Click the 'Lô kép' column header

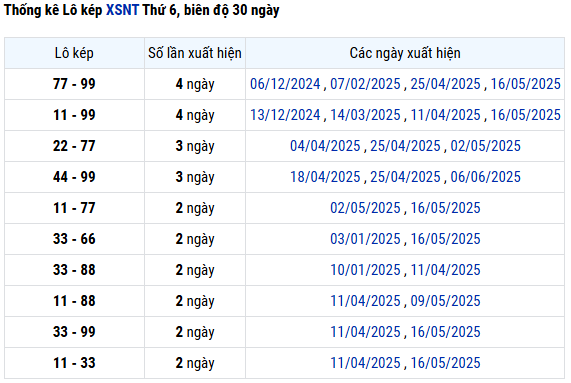(74, 53)
